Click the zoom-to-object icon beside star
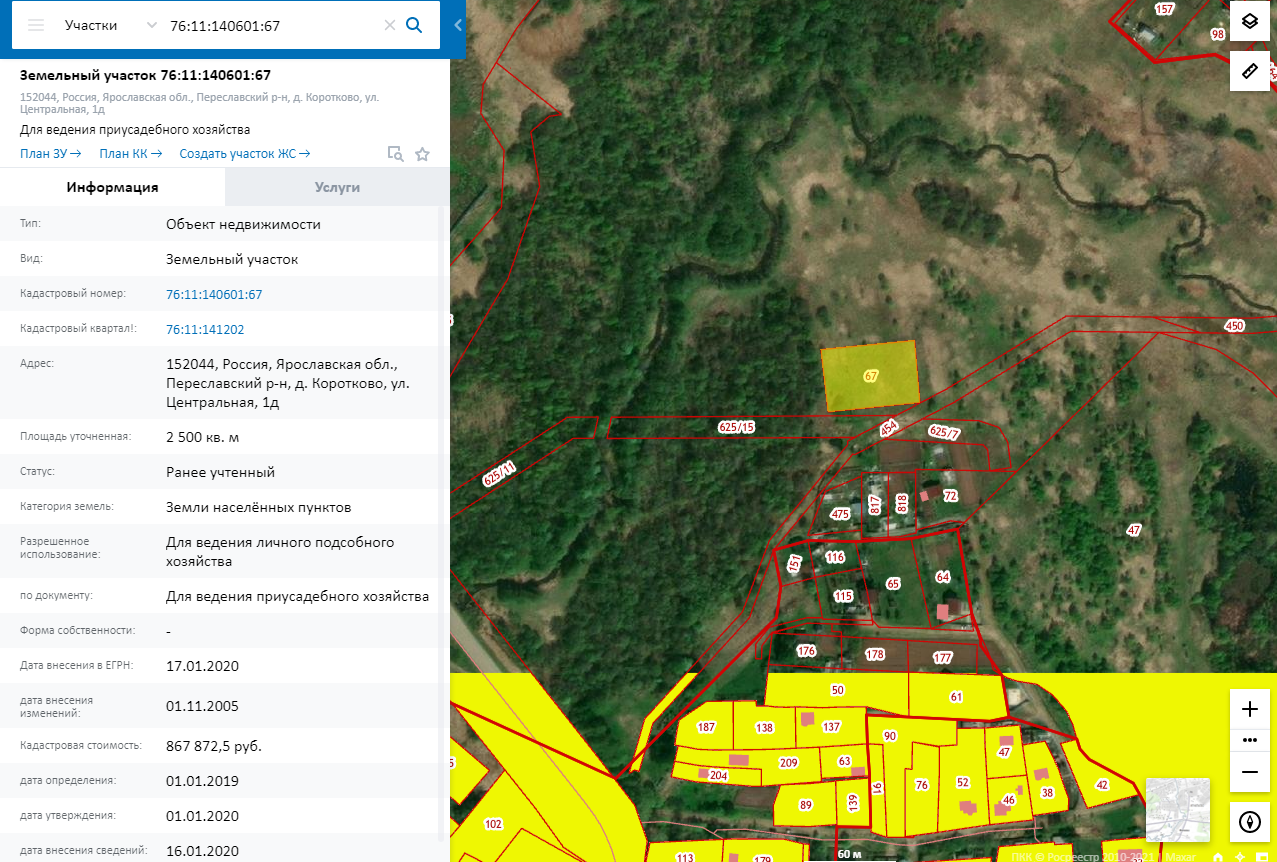Image resolution: width=1277 pixels, height=862 pixels. click(x=396, y=154)
